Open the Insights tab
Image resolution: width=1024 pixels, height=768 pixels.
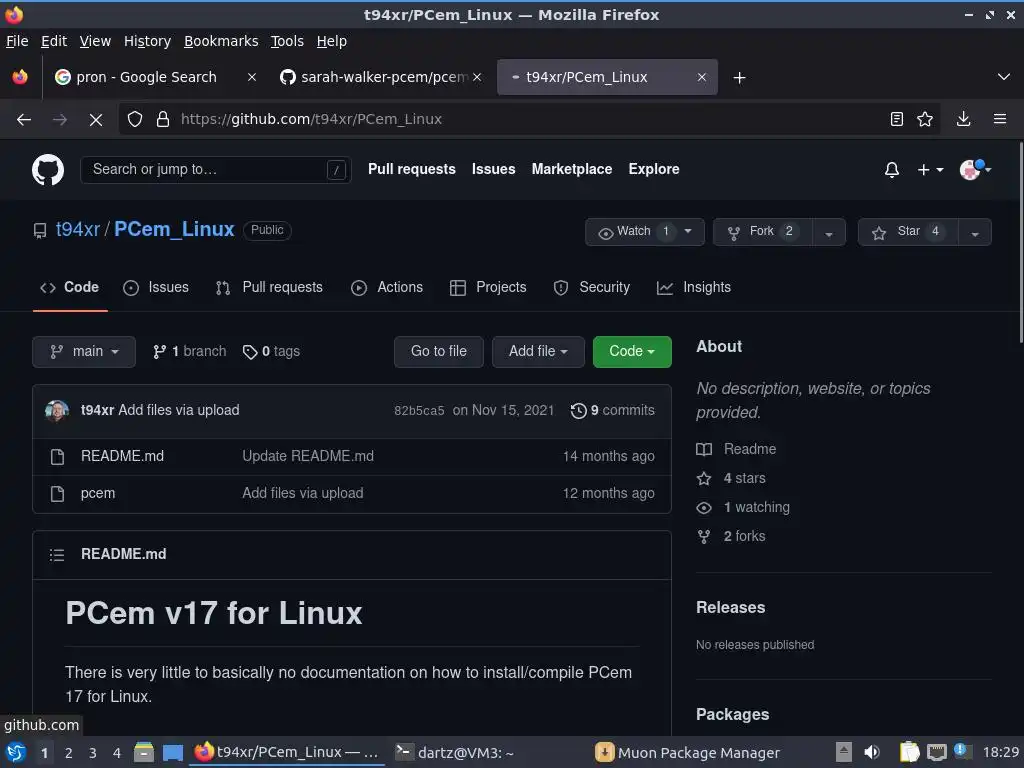click(694, 287)
